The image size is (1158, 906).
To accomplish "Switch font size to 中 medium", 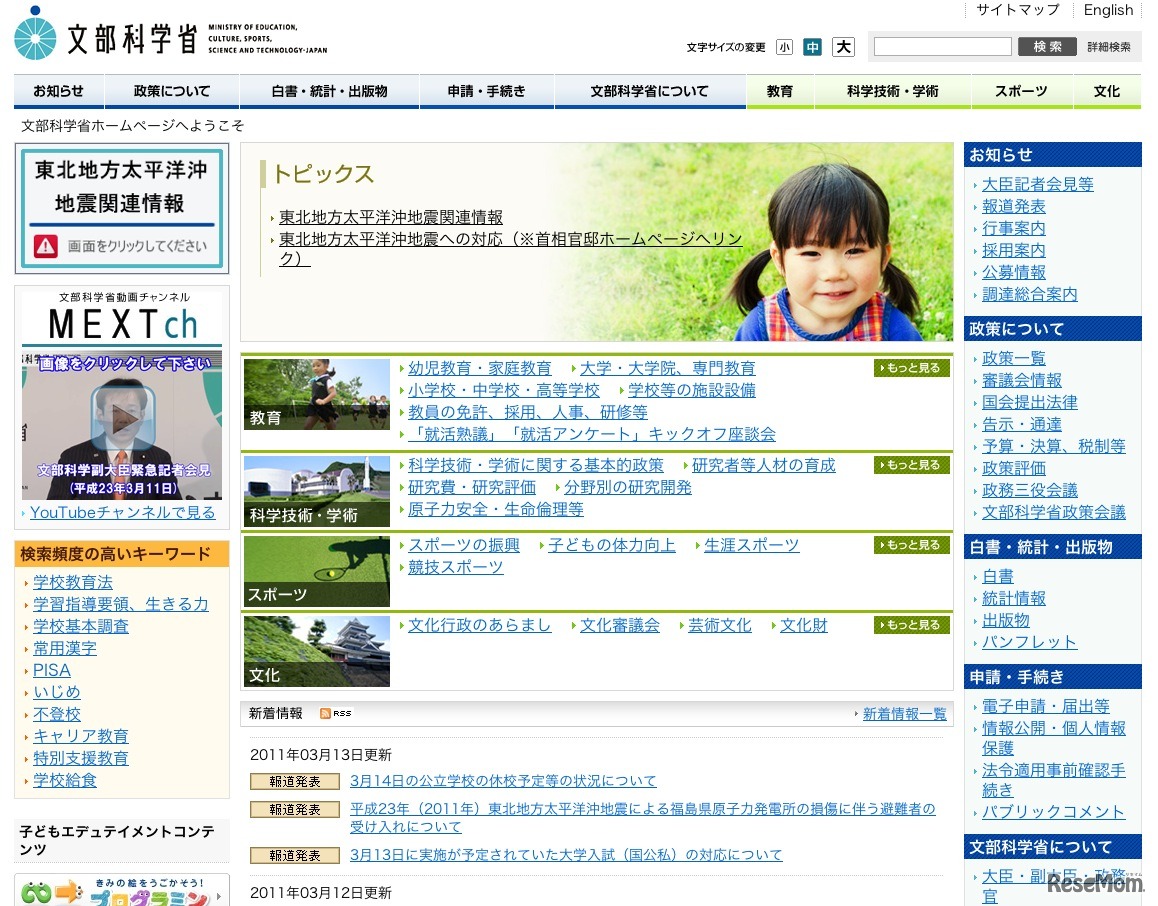I will (x=813, y=46).
